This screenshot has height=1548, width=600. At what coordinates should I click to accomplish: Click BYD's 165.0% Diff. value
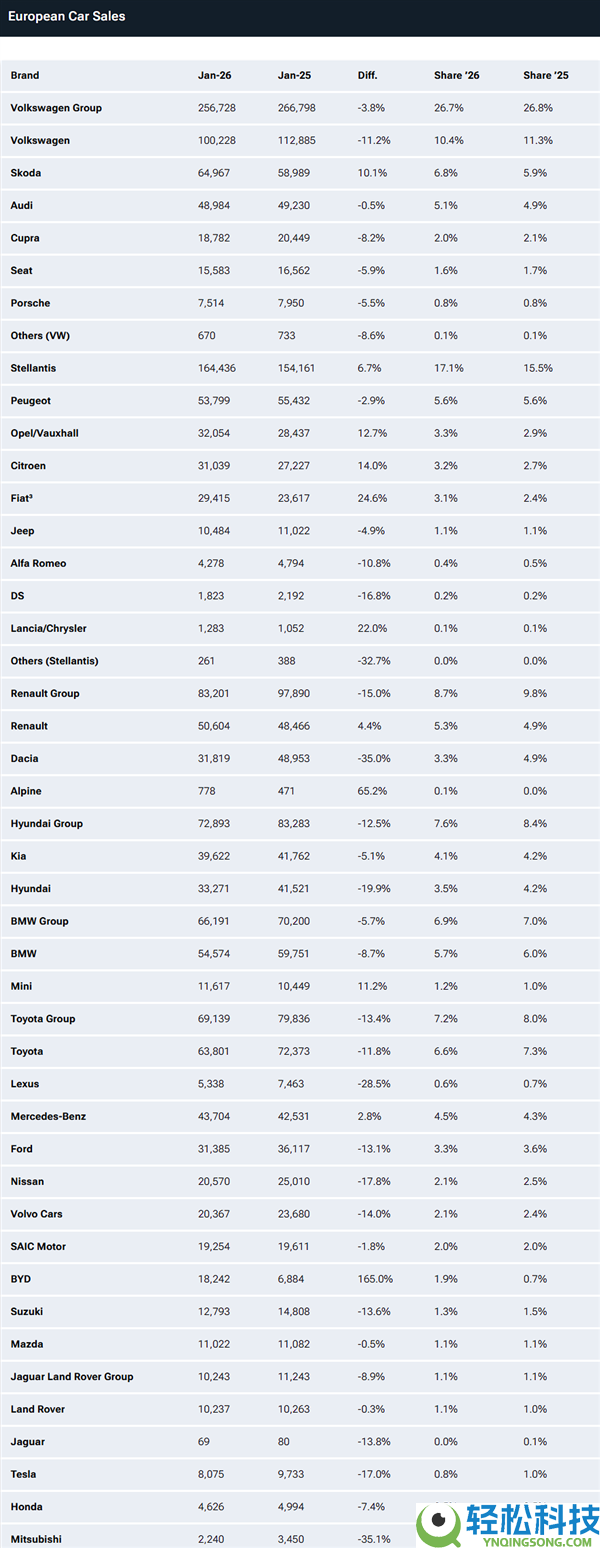(374, 1279)
